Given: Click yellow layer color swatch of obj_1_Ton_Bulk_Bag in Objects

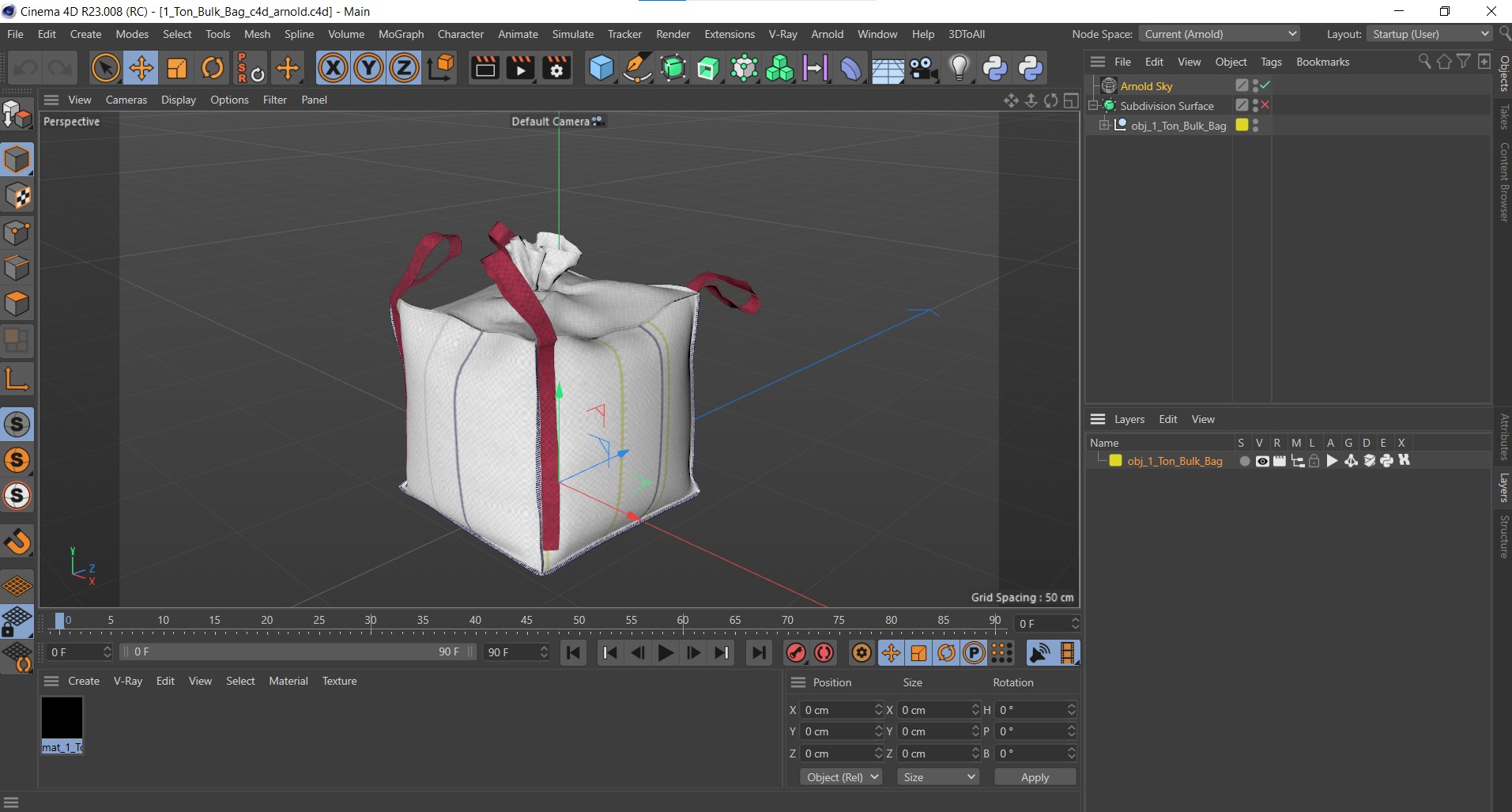Looking at the screenshot, I should 1242,125.
